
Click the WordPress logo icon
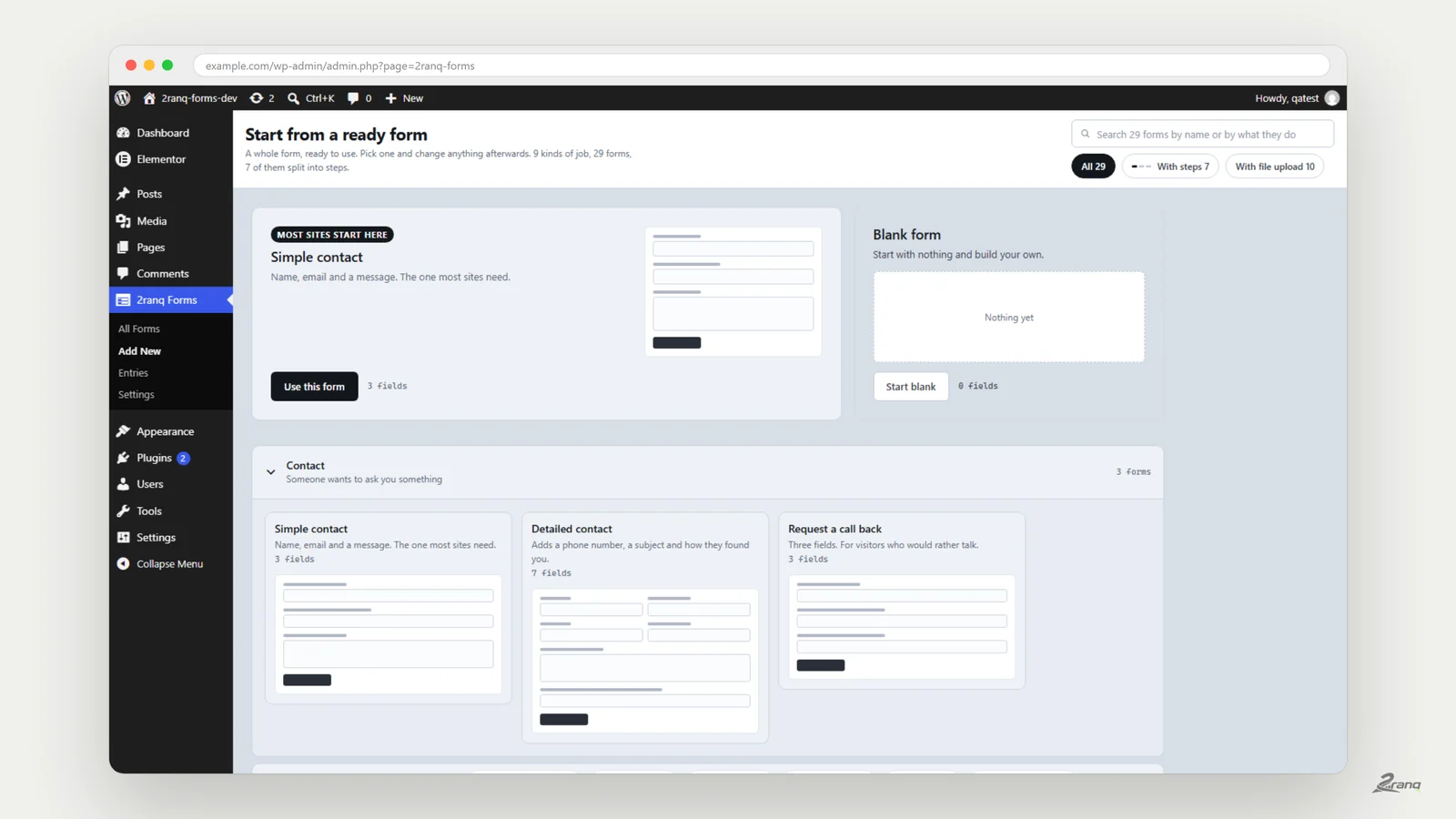coord(123,98)
